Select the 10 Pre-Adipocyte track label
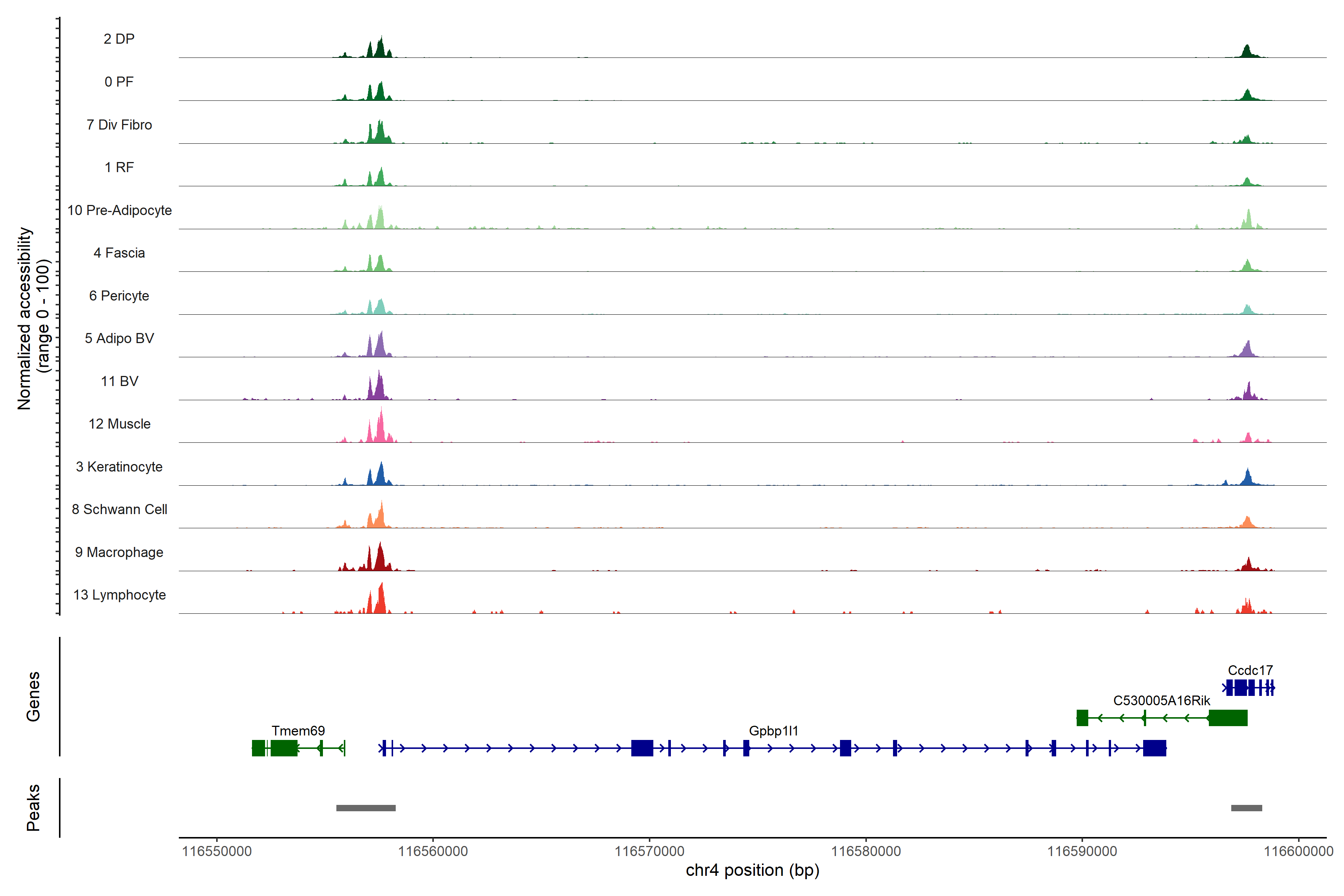Image resolution: width=1344 pixels, height=896 pixels. pos(119,210)
